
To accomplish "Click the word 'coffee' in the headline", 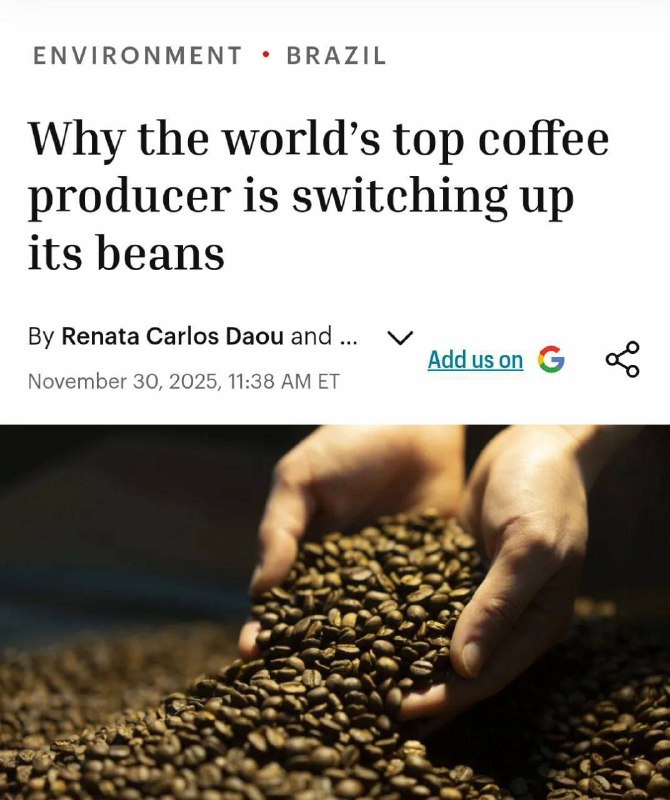I will click(543, 138).
